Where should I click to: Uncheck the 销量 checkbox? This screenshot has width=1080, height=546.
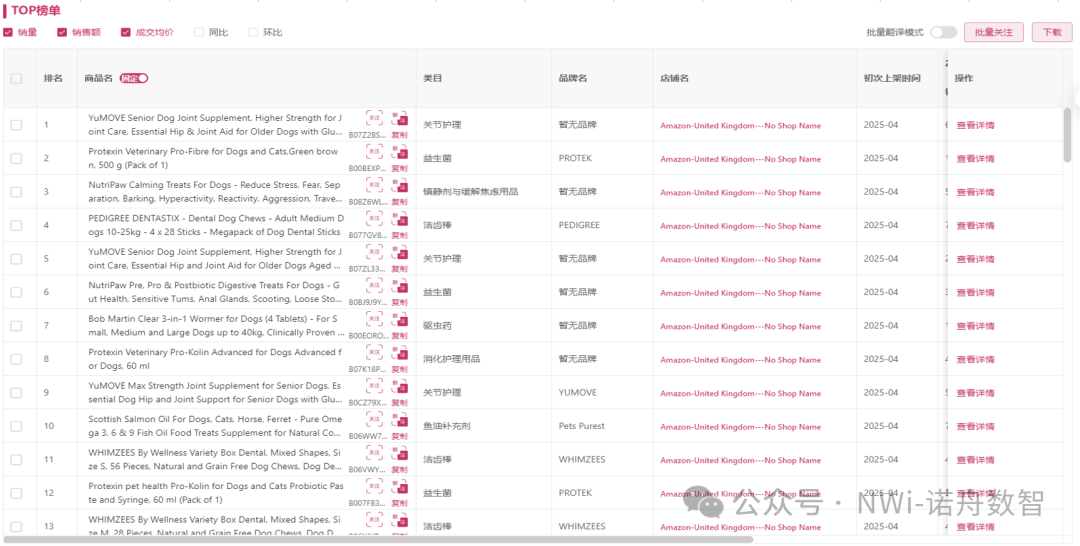(8, 32)
